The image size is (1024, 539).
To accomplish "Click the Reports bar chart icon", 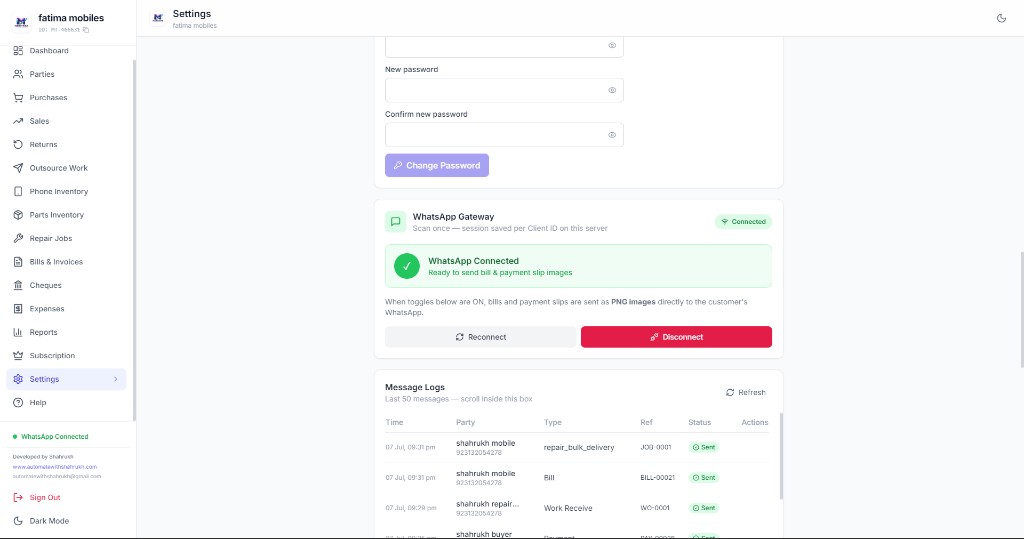I will click(x=18, y=332).
